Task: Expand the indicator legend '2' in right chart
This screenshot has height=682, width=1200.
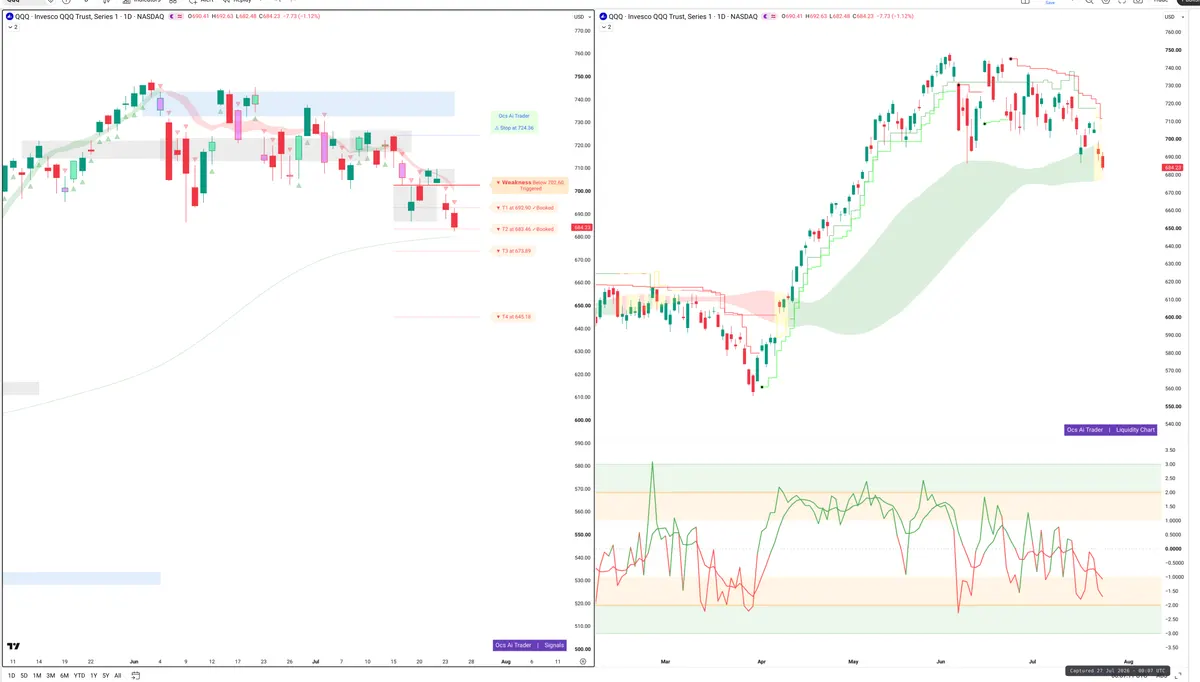Action: point(605,27)
